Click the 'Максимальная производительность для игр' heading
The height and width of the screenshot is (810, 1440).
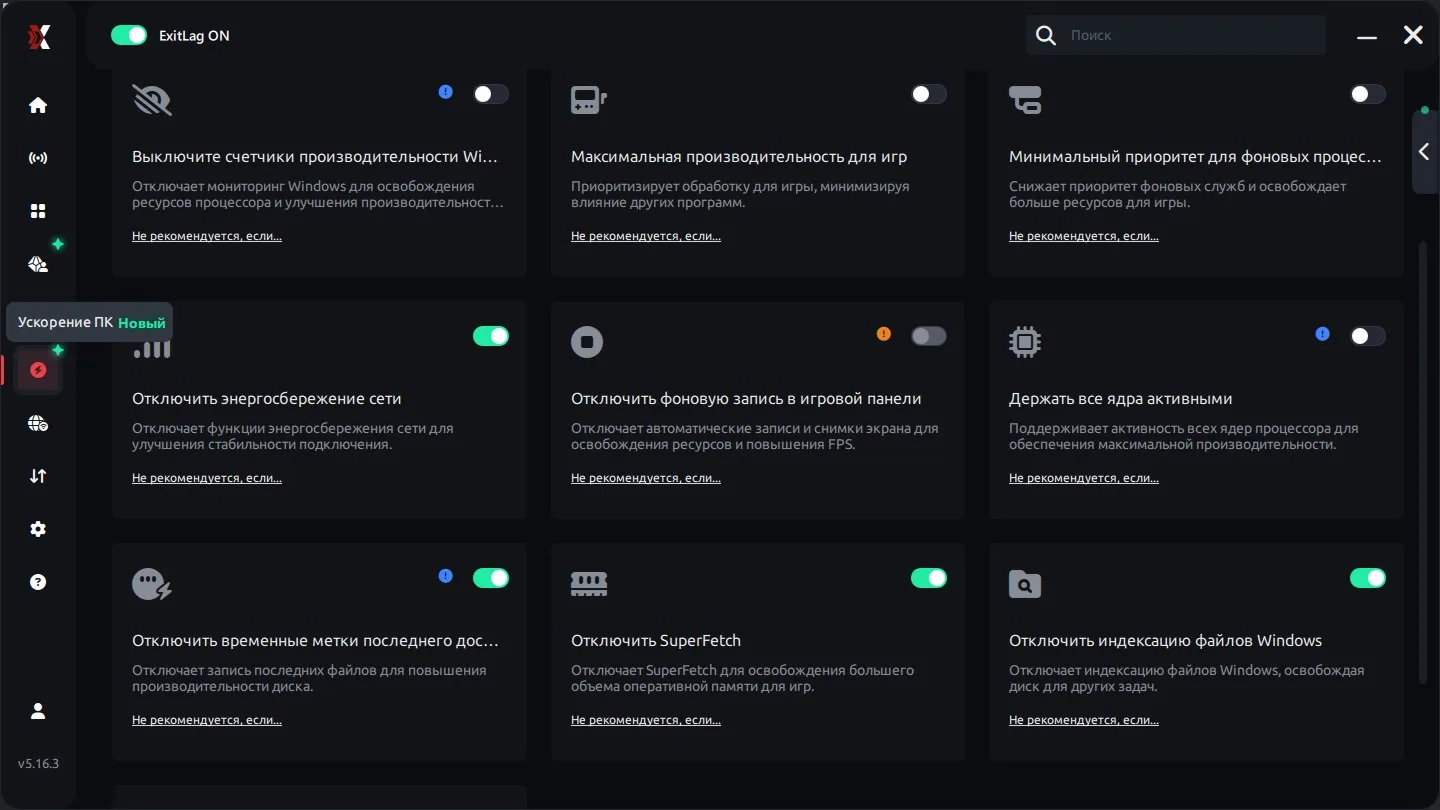pyautogui.click(x=739, y=157)
